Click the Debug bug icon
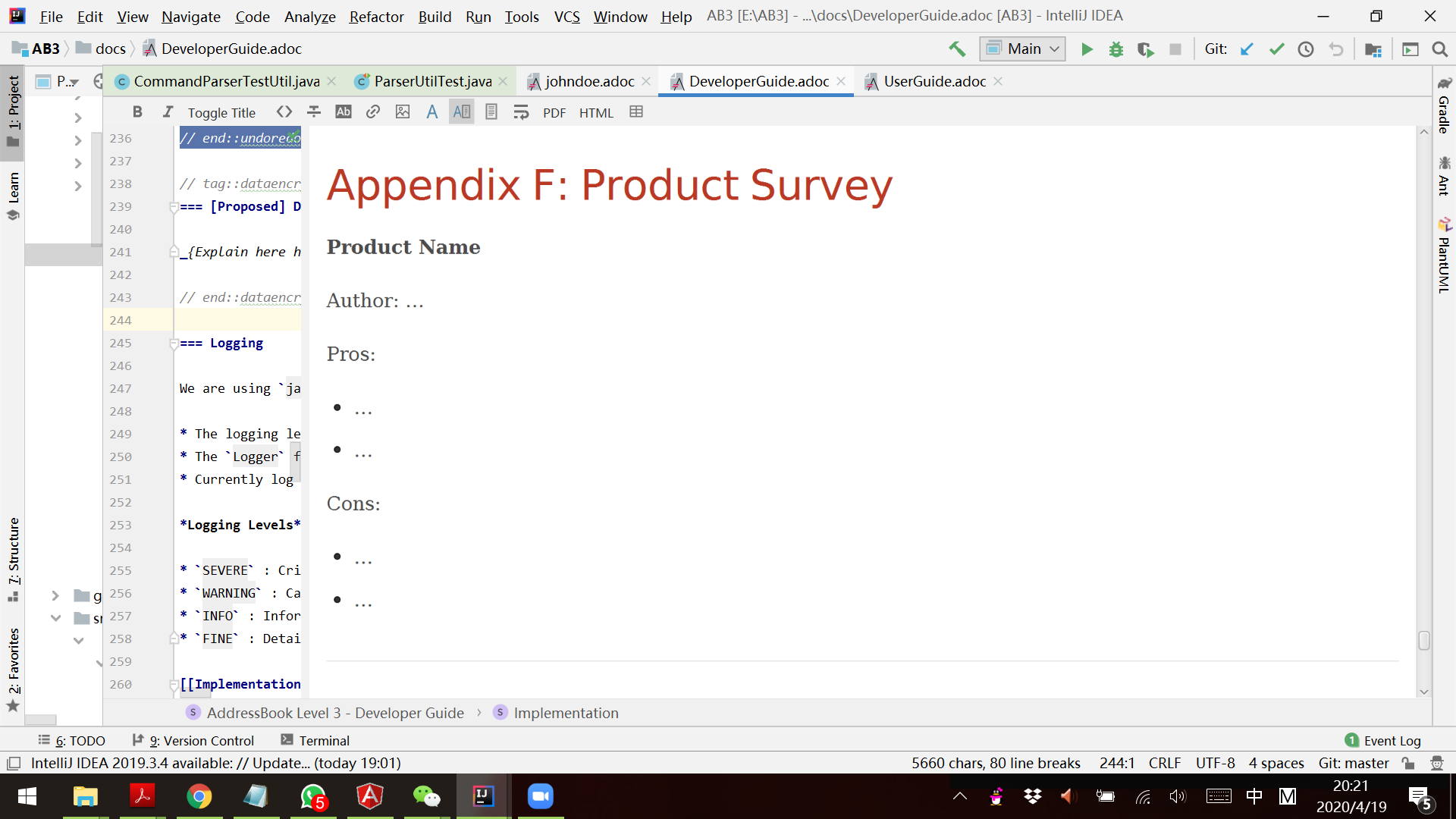The width and height of the screenshot is (1456, 819). (1116, 49)
